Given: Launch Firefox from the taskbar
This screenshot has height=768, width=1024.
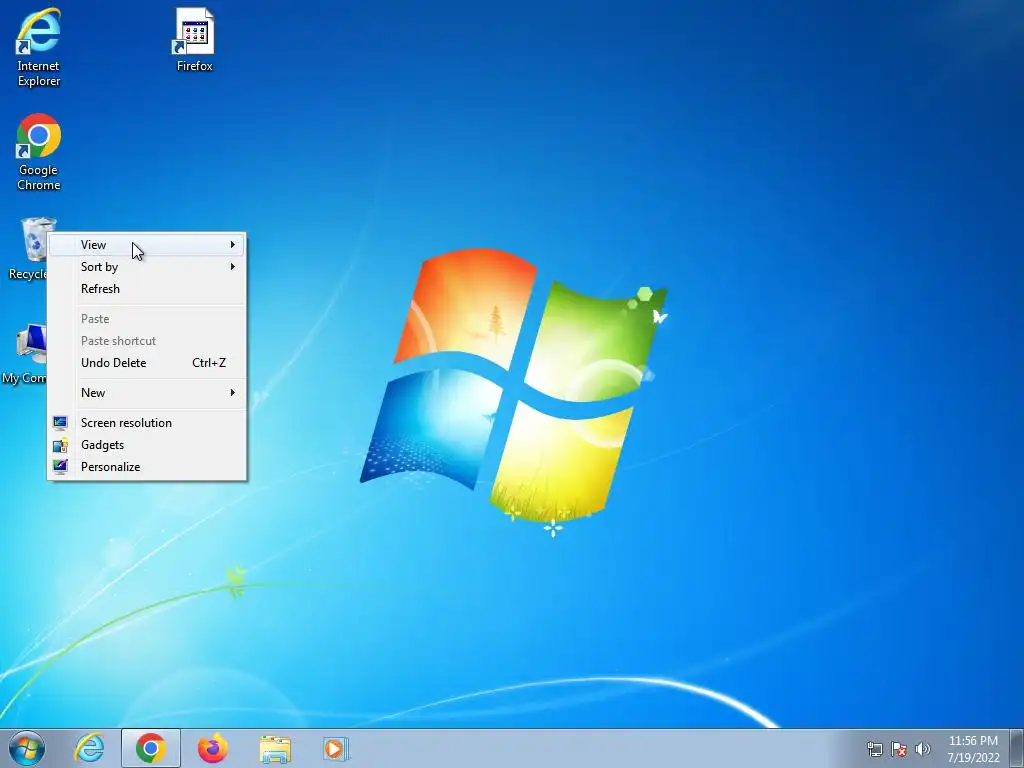Looking at the screenshot, I should (213, 748).
